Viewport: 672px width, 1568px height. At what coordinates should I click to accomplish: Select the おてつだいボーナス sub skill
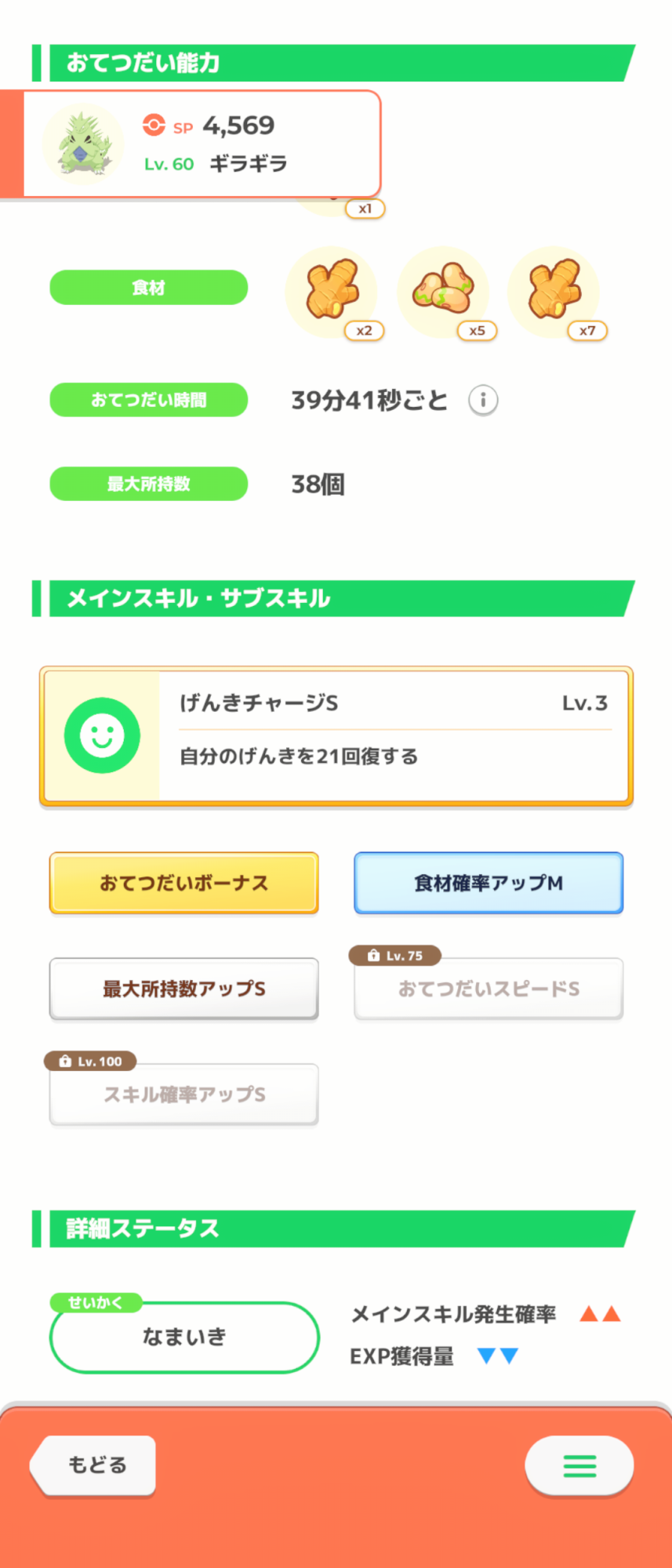pyautogui.click(x=183, y=883)
